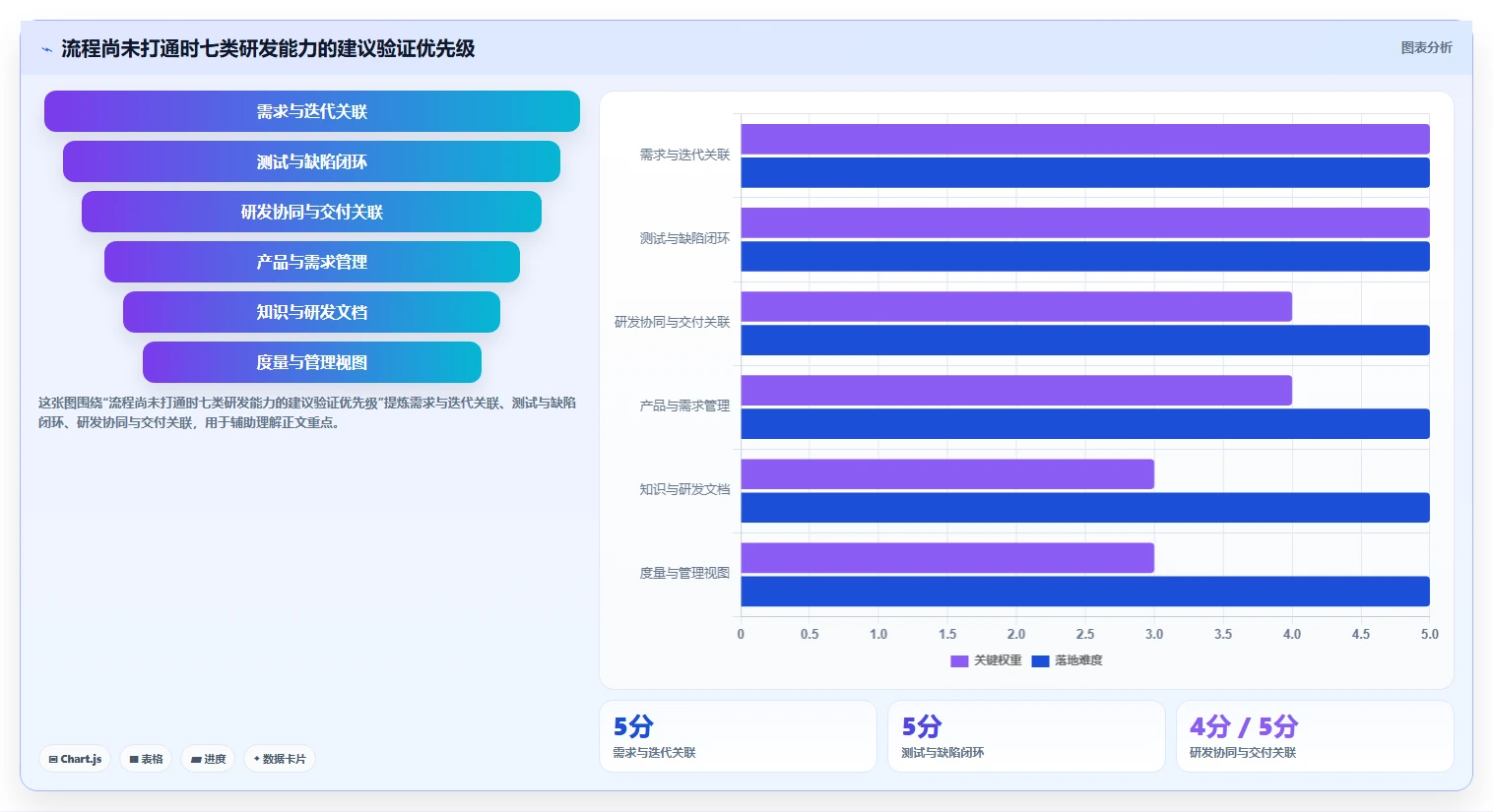1493x812 pixels.
Task: Click the Chart.js tag chip
Action: (x=75, y=759)
